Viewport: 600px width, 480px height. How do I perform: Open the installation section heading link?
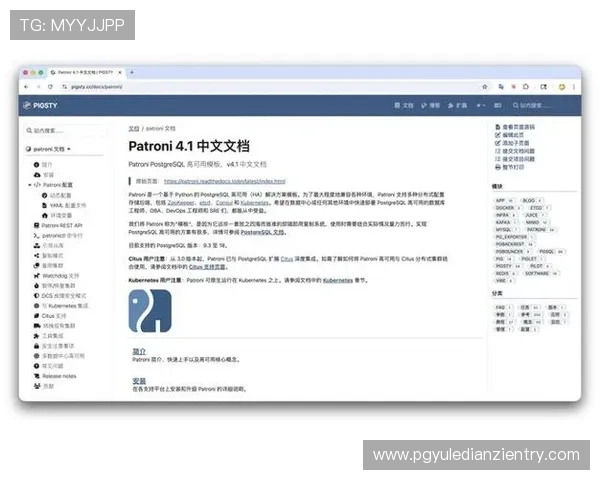[x=139, y=380]
